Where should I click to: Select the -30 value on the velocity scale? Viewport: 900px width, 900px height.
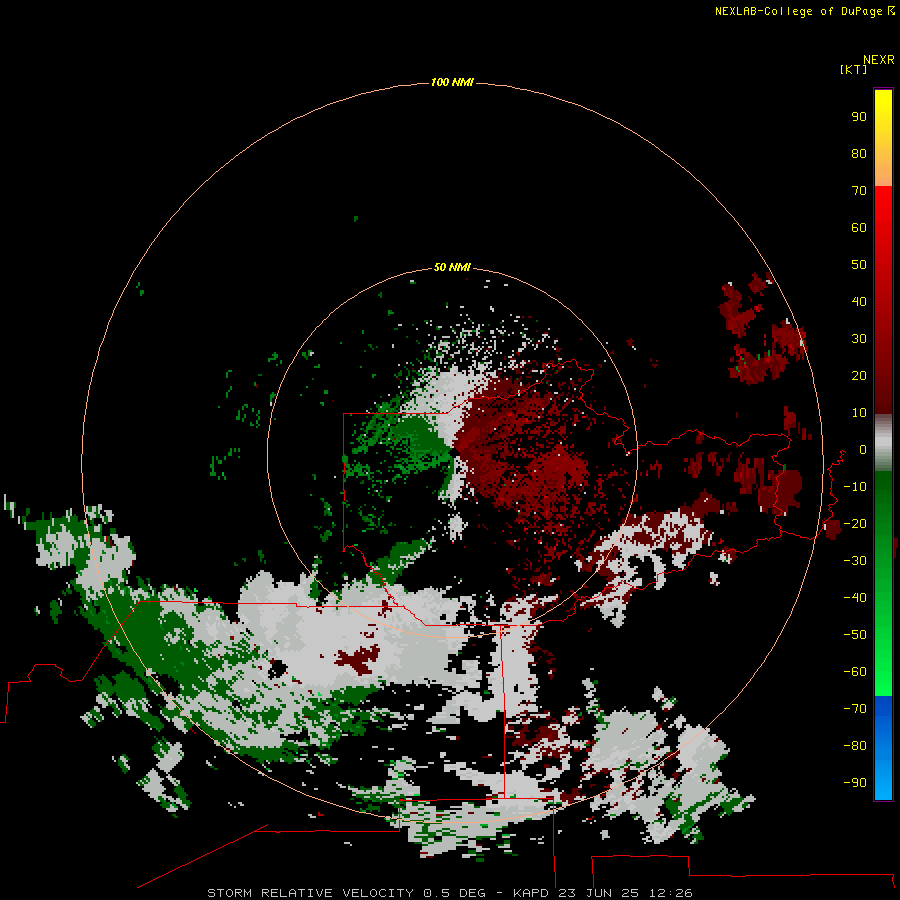(855, 561)
